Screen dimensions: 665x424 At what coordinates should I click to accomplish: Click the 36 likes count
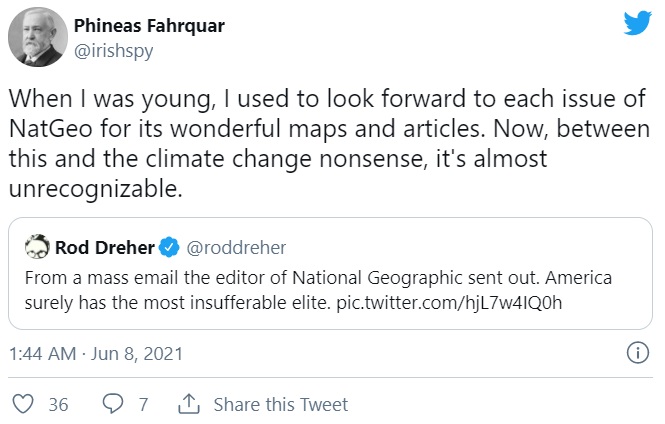pos(58,404)
